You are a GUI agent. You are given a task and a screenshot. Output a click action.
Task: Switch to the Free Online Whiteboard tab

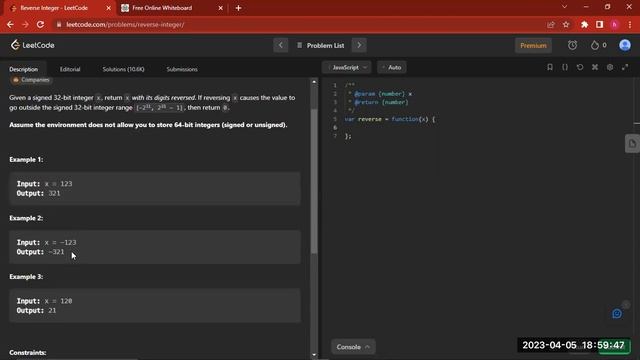coord(171,8)
